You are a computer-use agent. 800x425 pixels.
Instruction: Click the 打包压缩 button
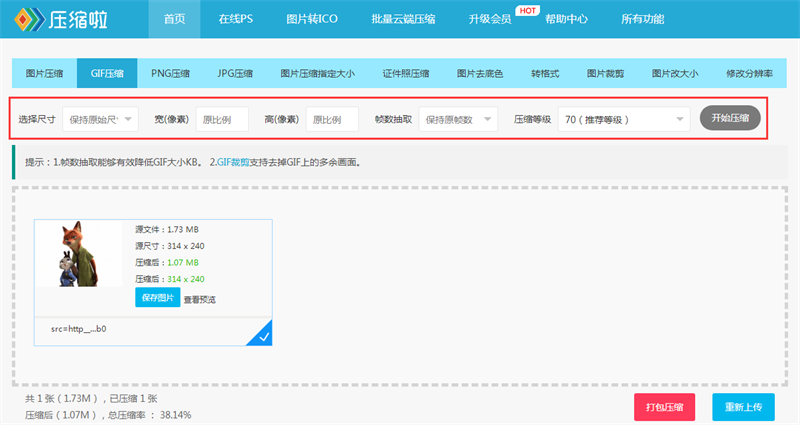(x=664, y=407)
